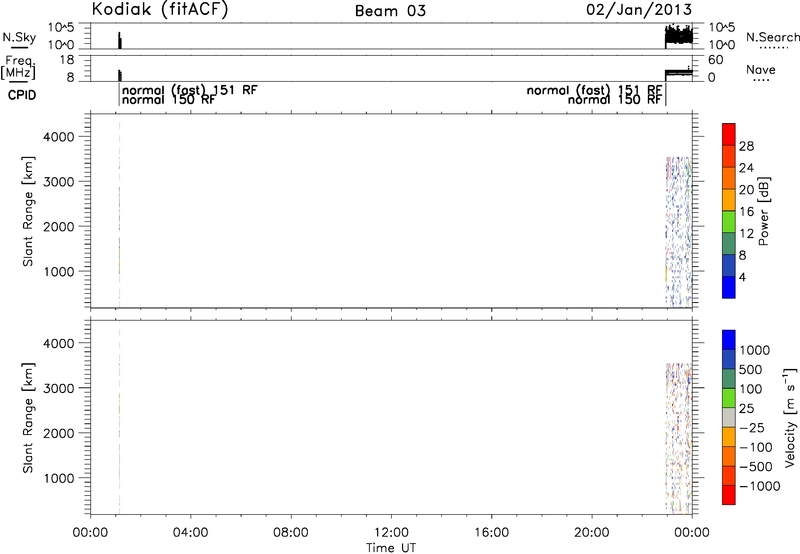Image resolution: width=800 pixels, height=554 pixels.
Task: Click the '16:00' time axis label
Action: coord(491,533)
